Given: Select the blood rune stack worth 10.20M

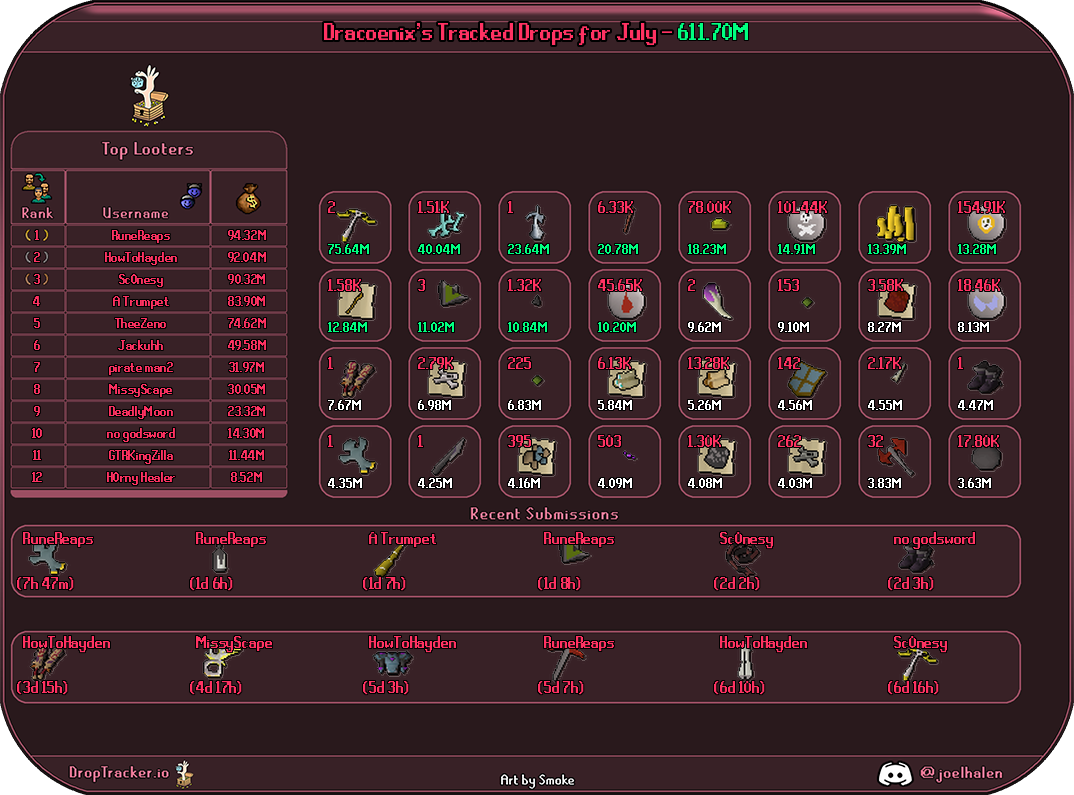Looking at the screenshot, I should [625, 305].
